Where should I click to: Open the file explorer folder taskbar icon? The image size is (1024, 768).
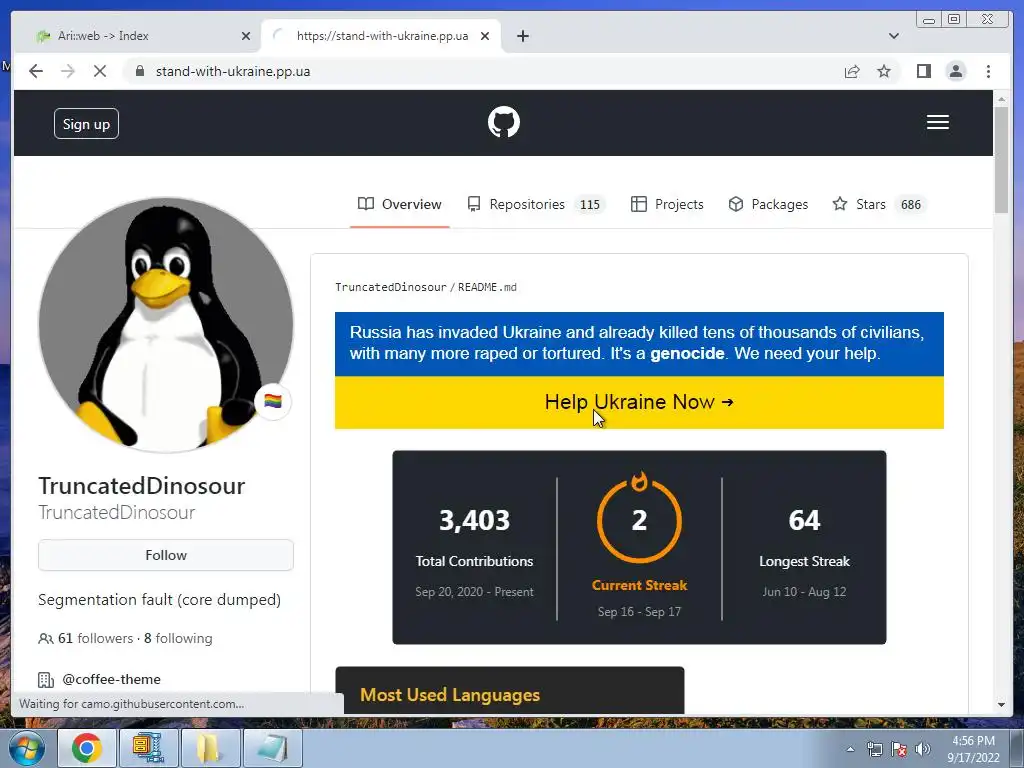(210, 748)
